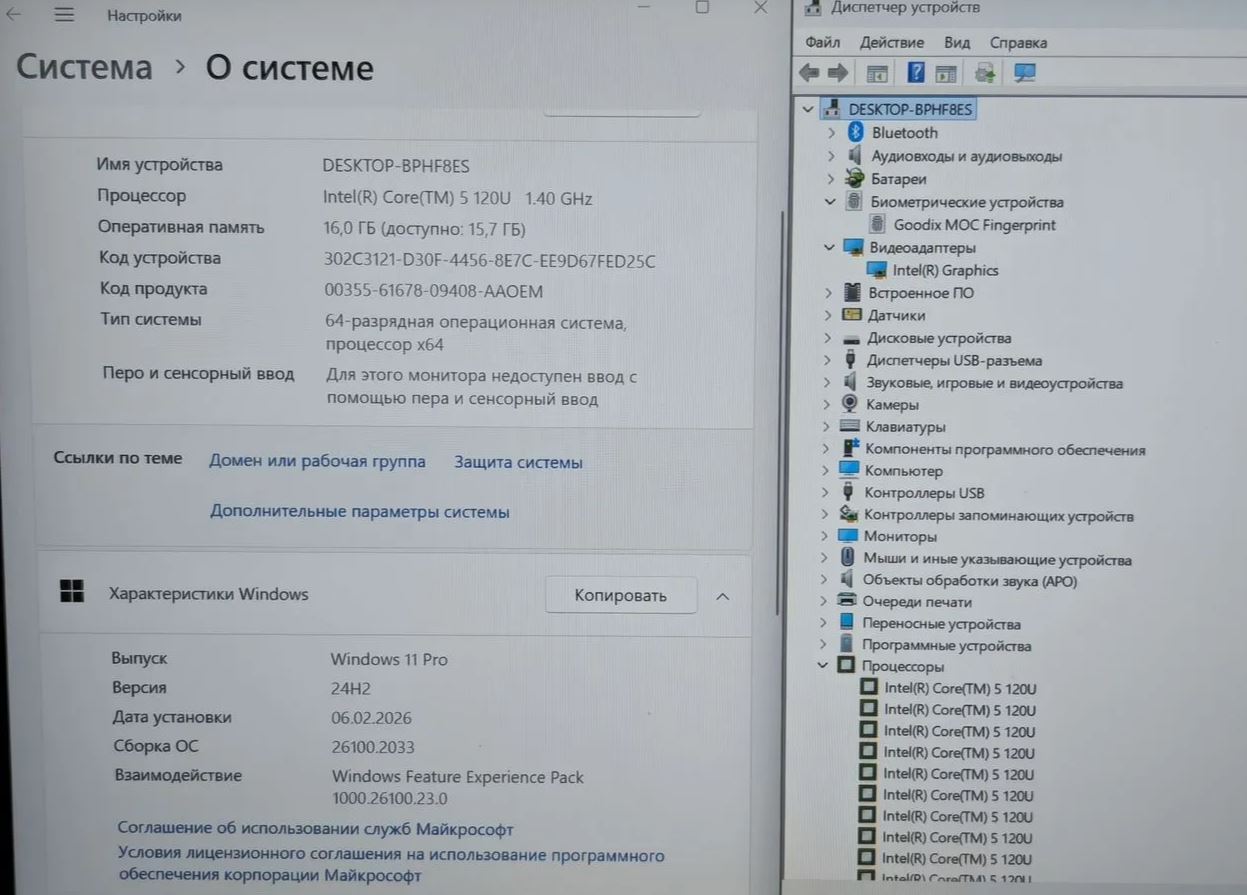Screen dimensions: 1247x895
Task: Click the update driver toolbar icon
Action: point(985,73)
